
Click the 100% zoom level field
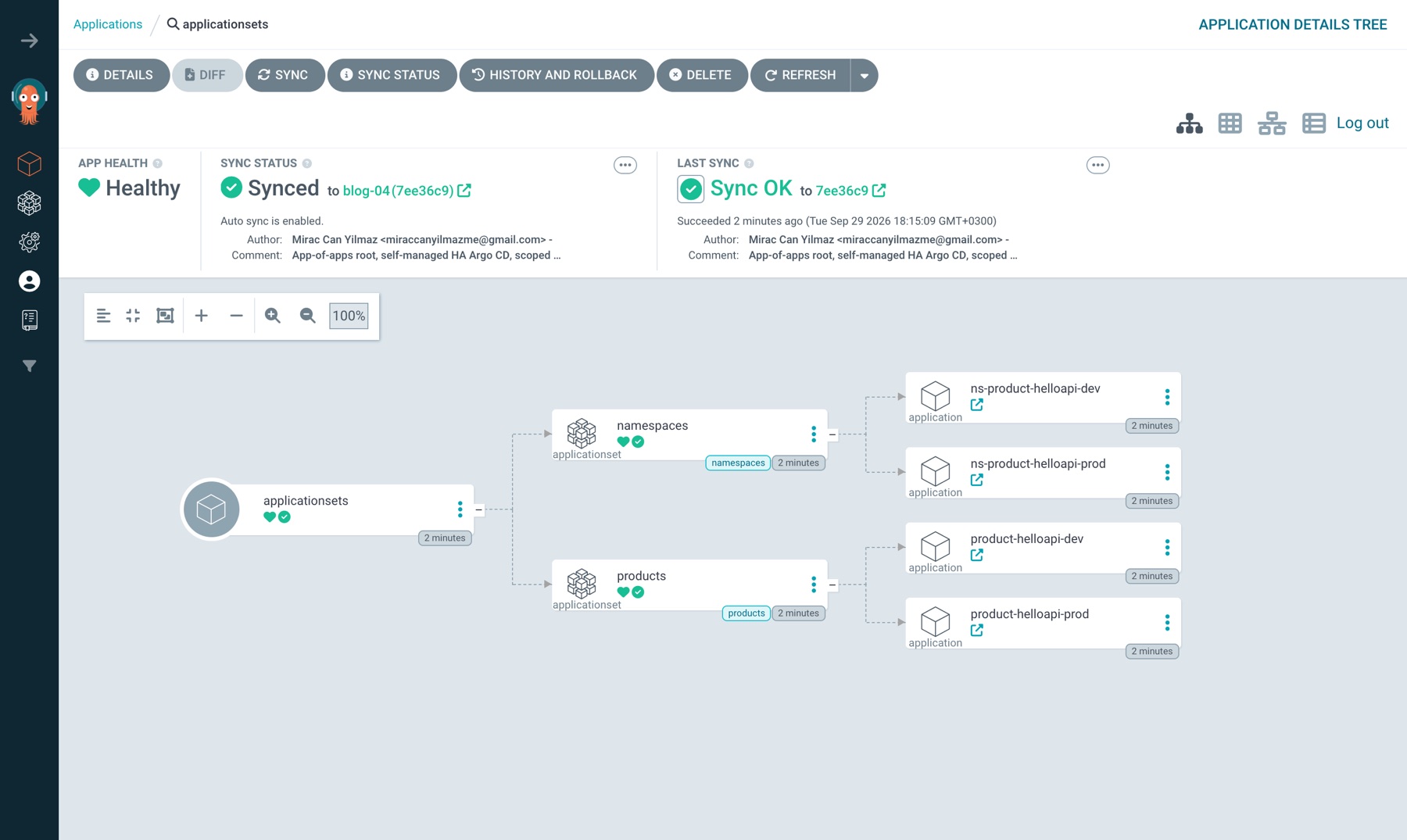pyautogui.click(x=349, y=316)
